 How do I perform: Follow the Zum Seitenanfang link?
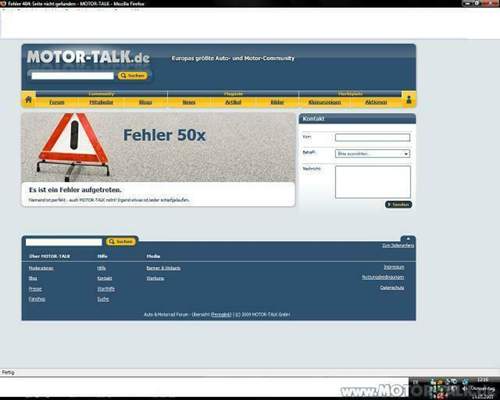(x=398, y=245)
